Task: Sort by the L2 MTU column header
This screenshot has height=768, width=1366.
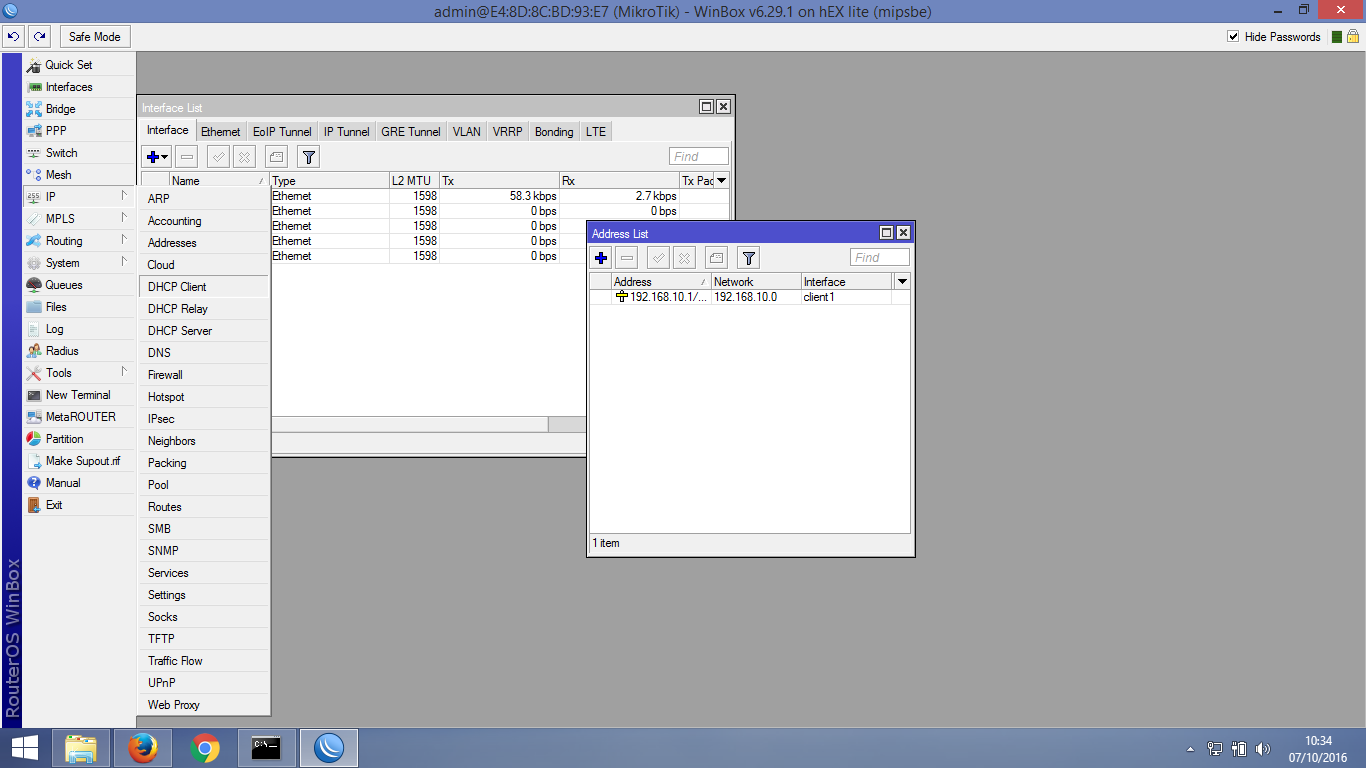Action: (414, 181)
